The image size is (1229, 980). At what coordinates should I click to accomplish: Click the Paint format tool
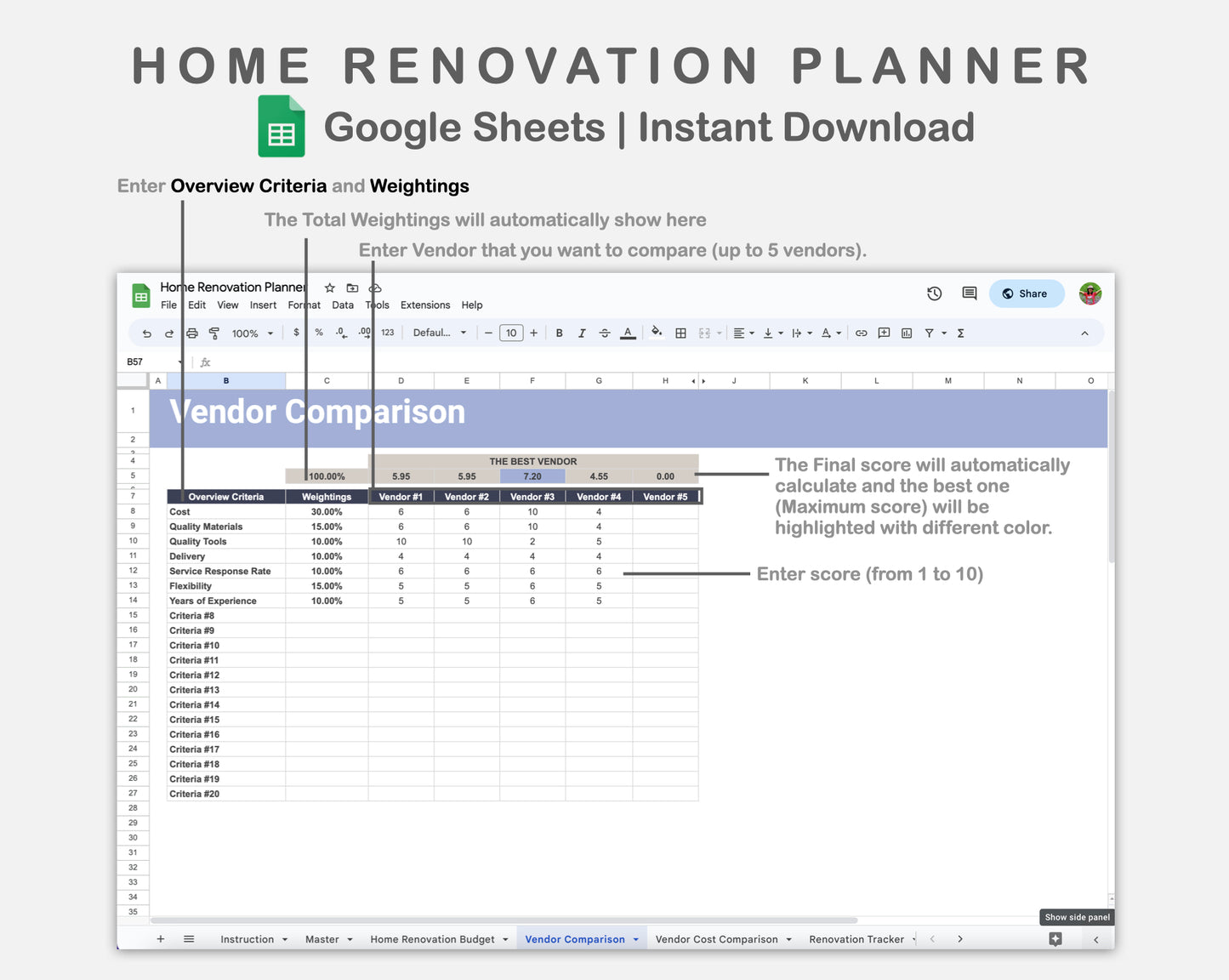tap(214, 333)
